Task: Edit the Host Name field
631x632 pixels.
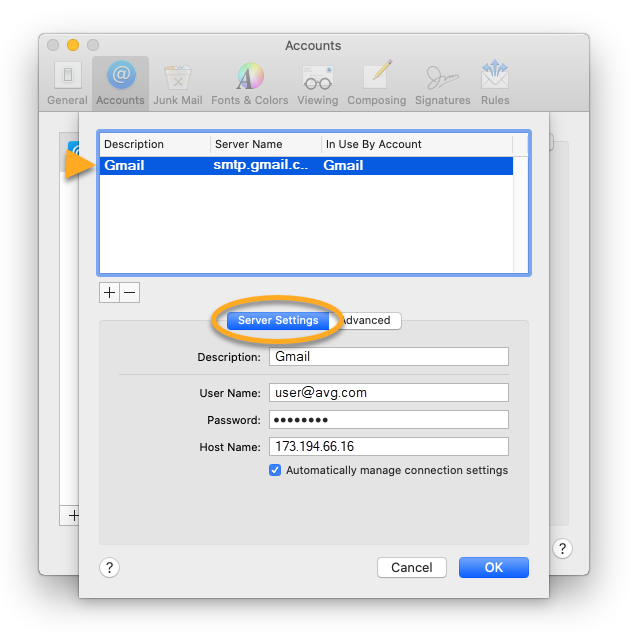Action: point(389,447)
